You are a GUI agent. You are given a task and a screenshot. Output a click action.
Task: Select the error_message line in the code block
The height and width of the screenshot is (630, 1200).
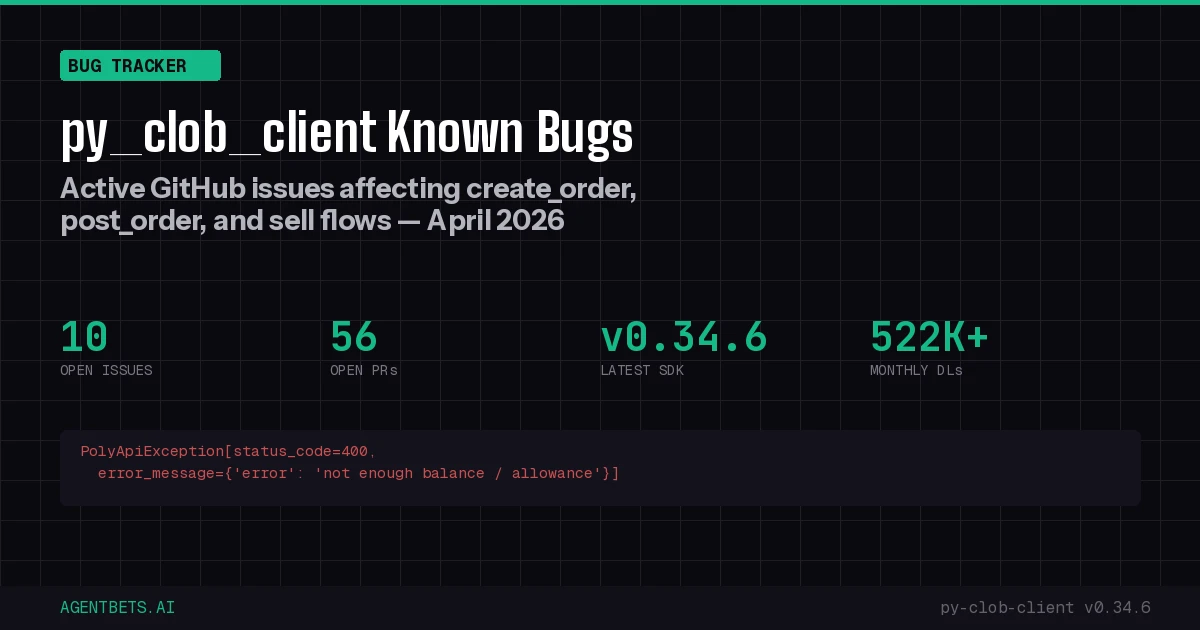[x=358, y=473]
